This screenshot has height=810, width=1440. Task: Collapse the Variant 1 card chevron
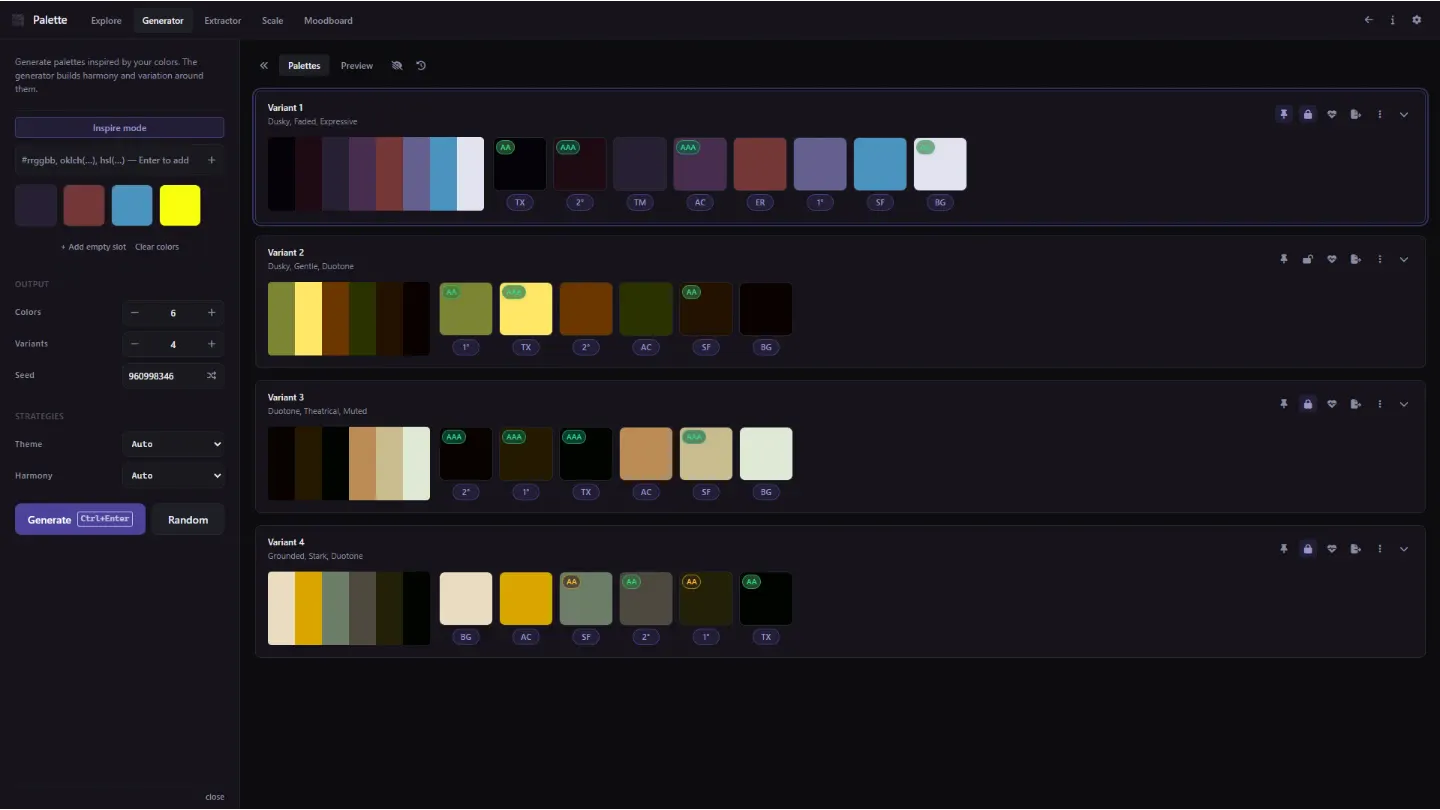pyautogui.click(x=1404, y=114)
